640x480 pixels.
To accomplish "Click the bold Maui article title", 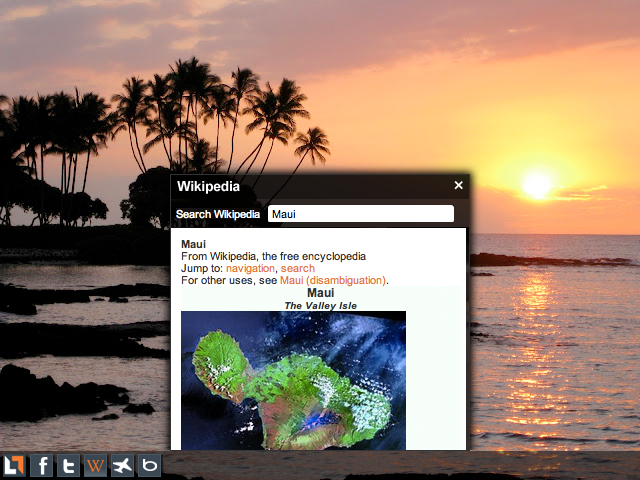I will point(193,244).
